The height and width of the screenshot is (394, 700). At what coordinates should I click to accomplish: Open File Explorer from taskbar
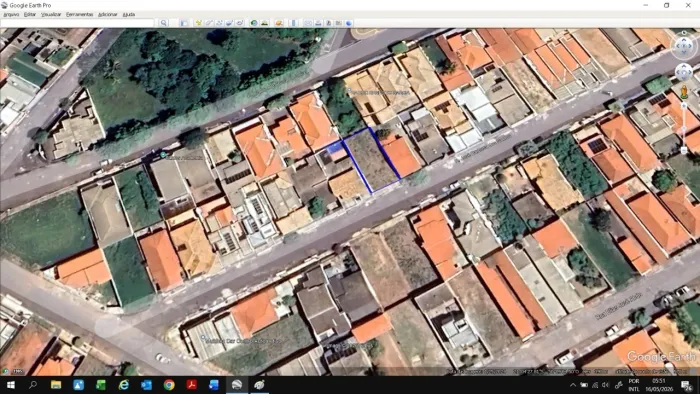[56, 385]
